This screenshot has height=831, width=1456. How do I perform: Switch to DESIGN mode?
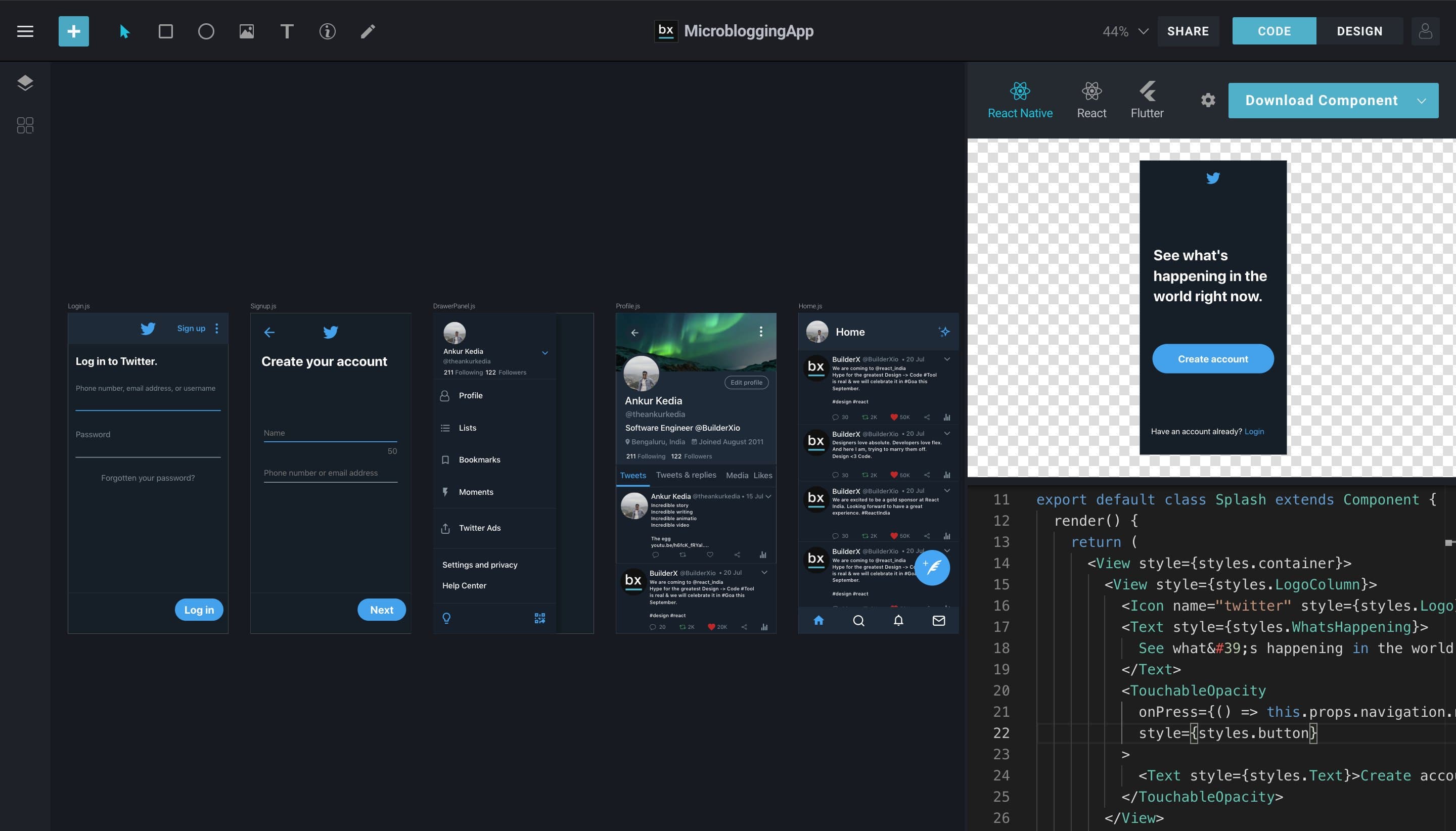click(x=1359, y=31)
